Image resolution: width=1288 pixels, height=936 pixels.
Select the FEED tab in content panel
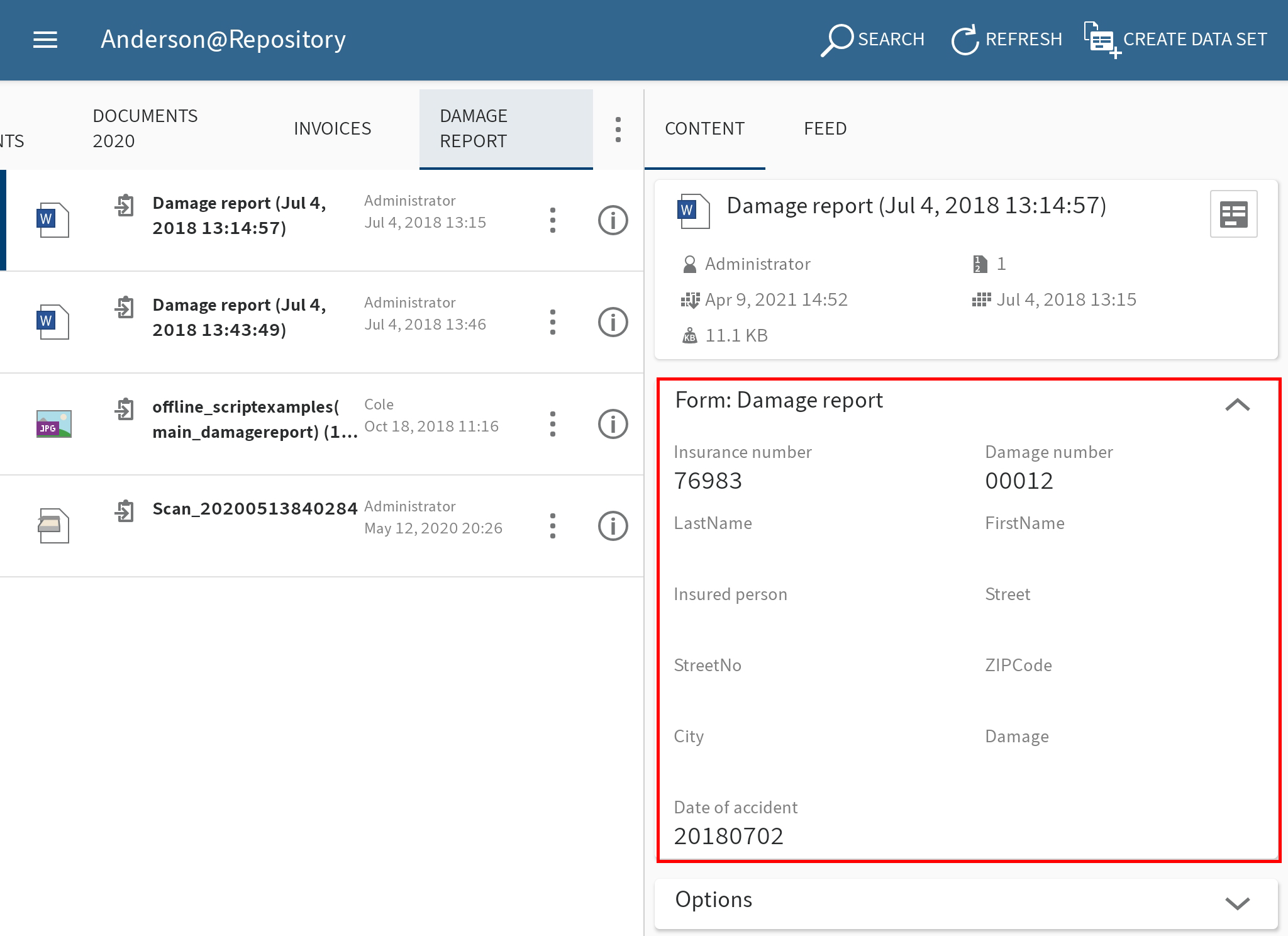826,127
